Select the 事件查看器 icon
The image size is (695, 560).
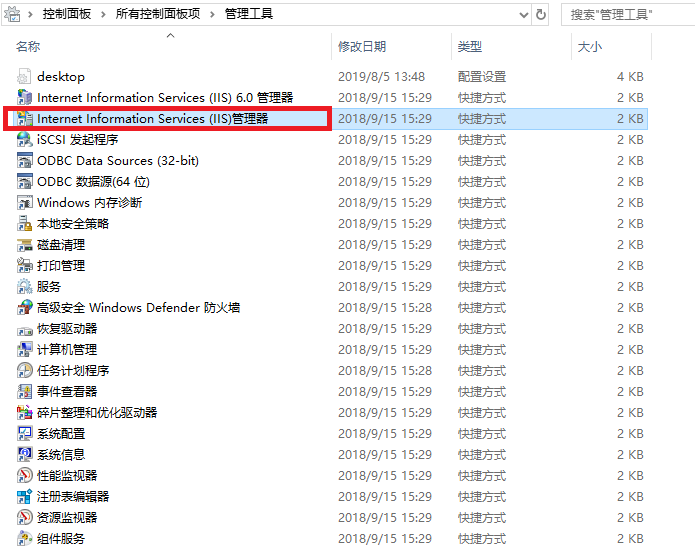click(x=24, y=392)
